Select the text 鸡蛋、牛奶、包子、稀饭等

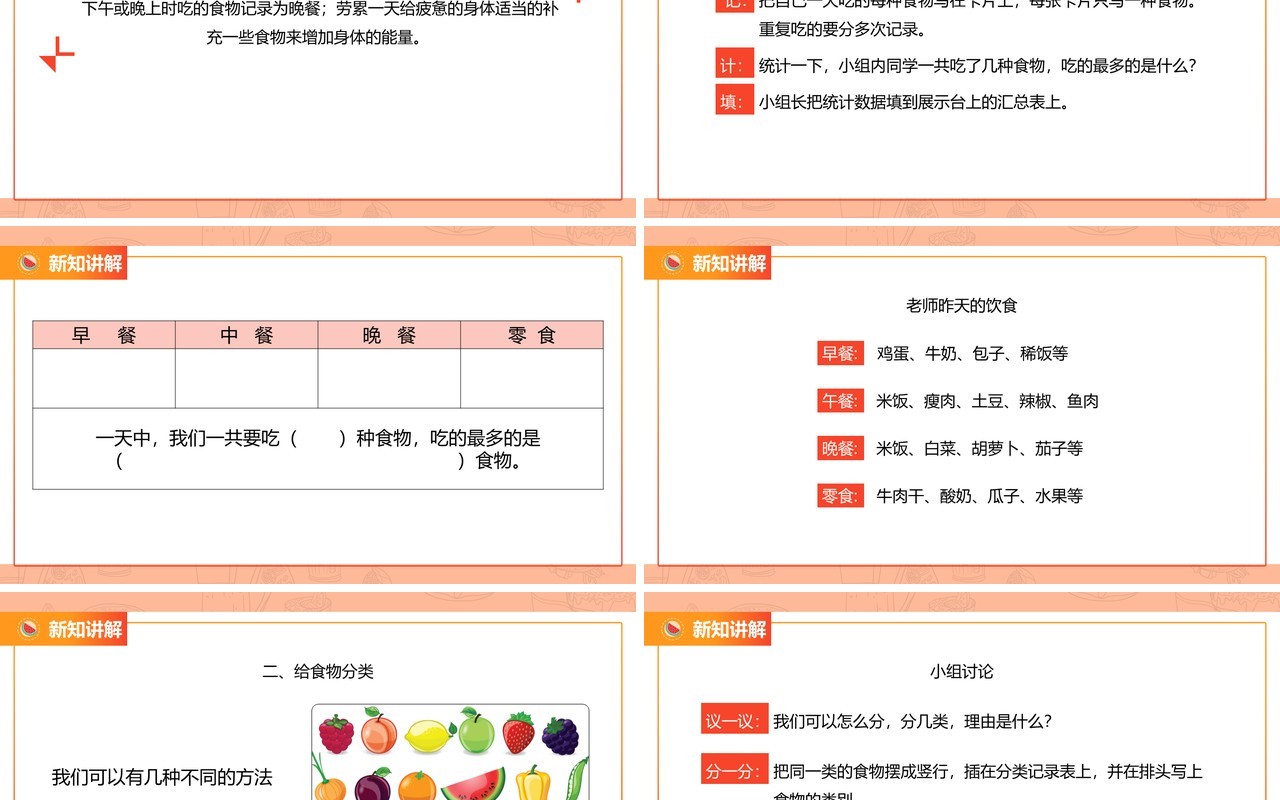[972, 353]
